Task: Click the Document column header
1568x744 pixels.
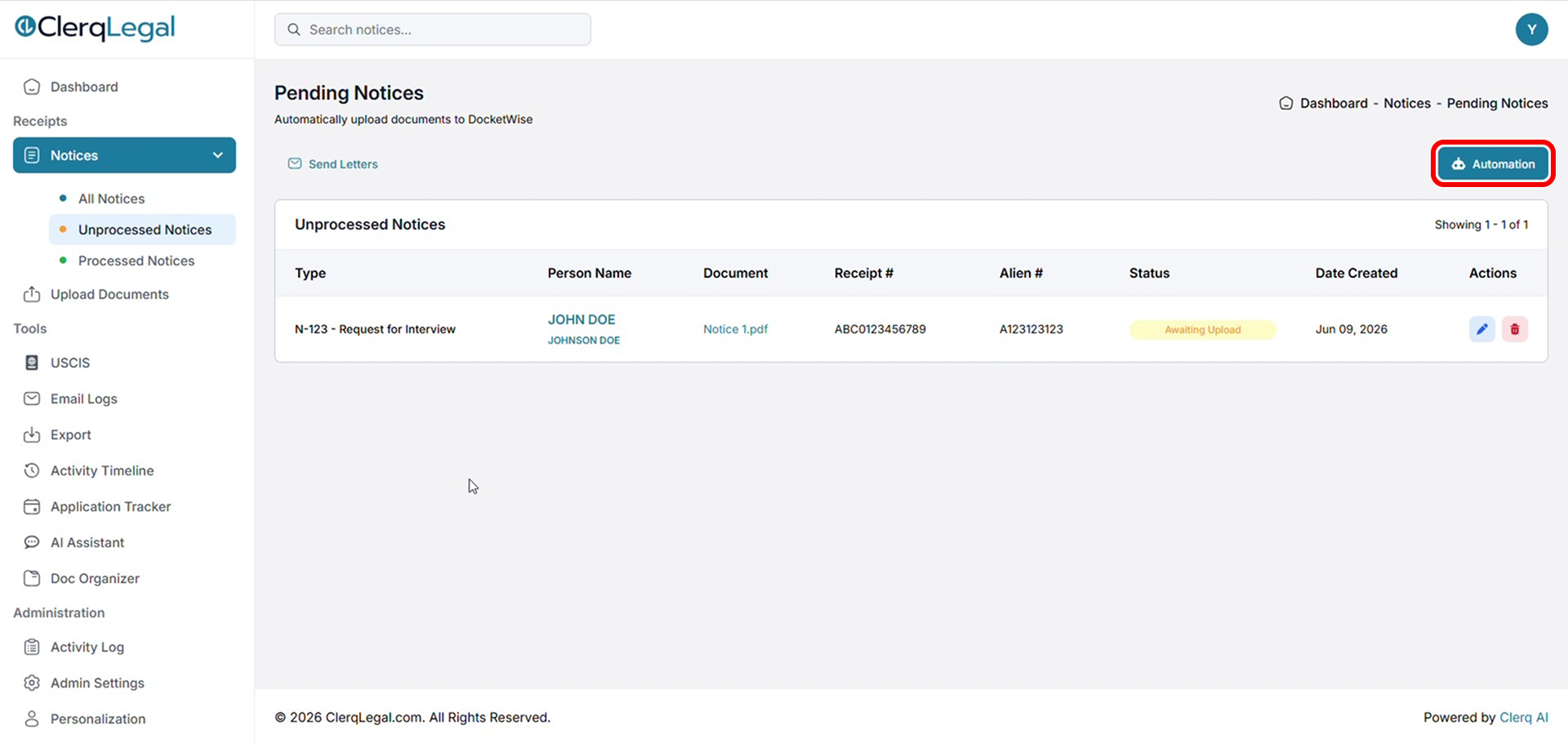Action: coord(736,273)
